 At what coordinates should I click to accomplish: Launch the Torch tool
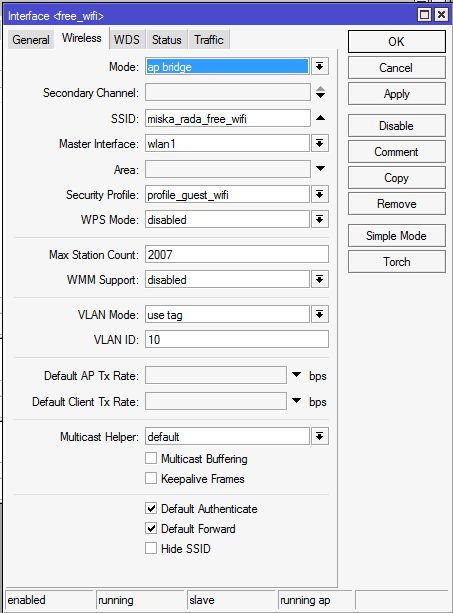click(x=396, y=262)
